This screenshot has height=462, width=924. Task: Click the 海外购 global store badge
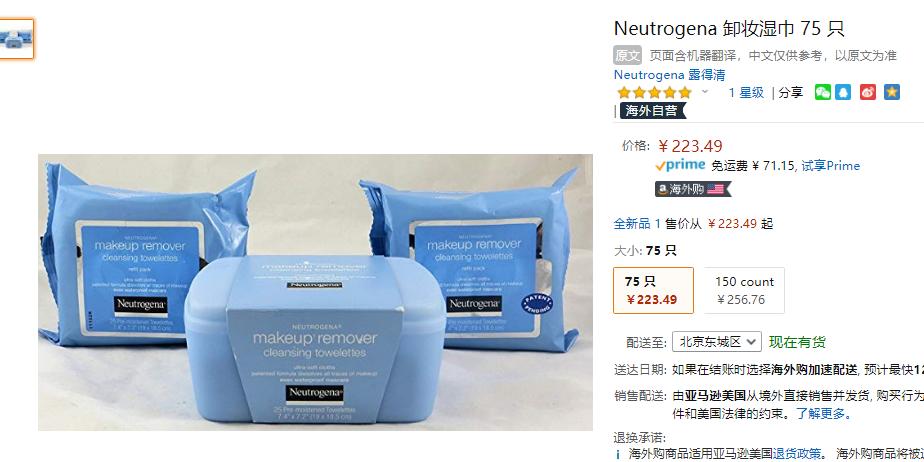click(693, 189)
